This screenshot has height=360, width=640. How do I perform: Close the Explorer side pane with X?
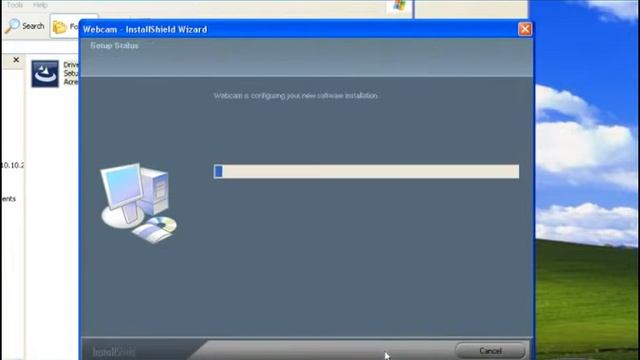click(x=16, y=60)
